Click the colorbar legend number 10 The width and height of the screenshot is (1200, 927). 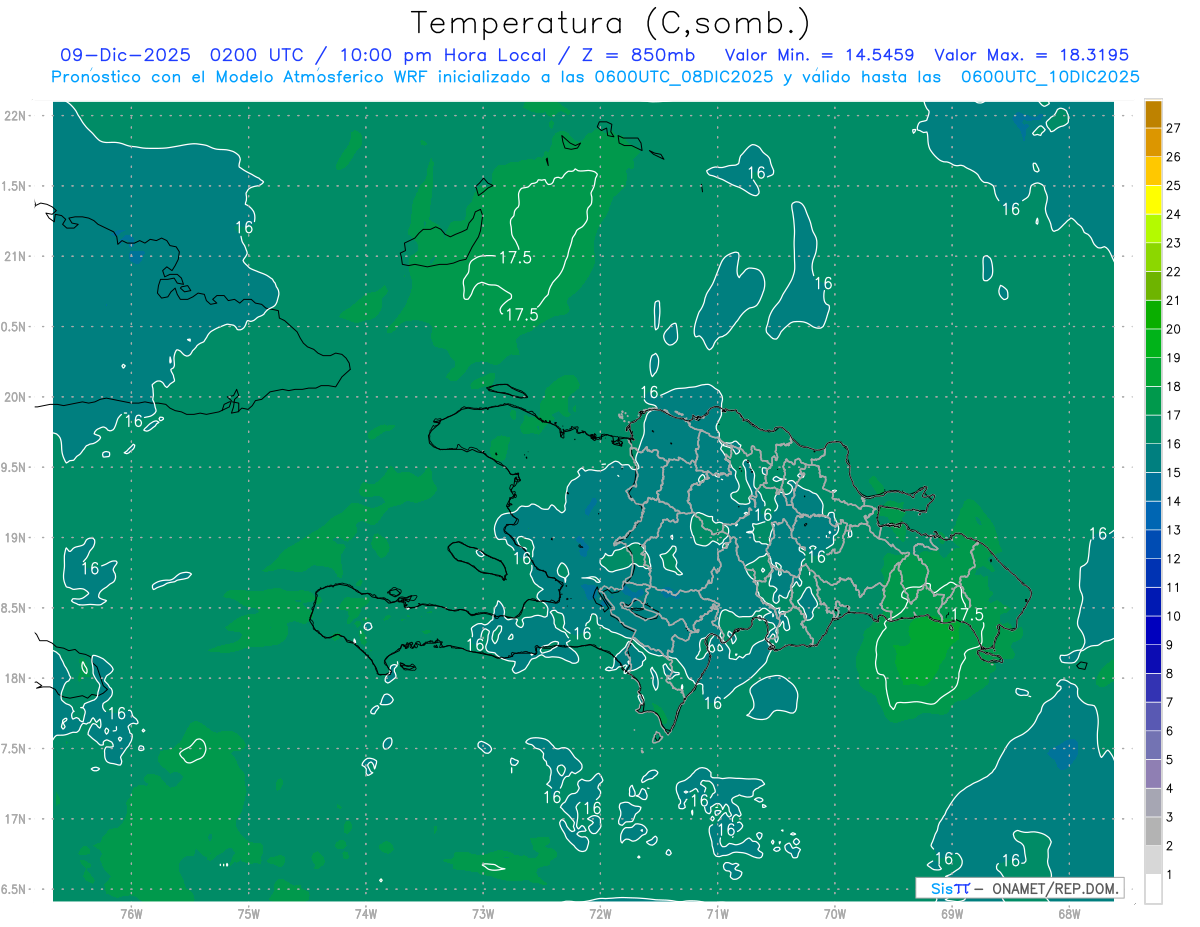coord(1174,616)
